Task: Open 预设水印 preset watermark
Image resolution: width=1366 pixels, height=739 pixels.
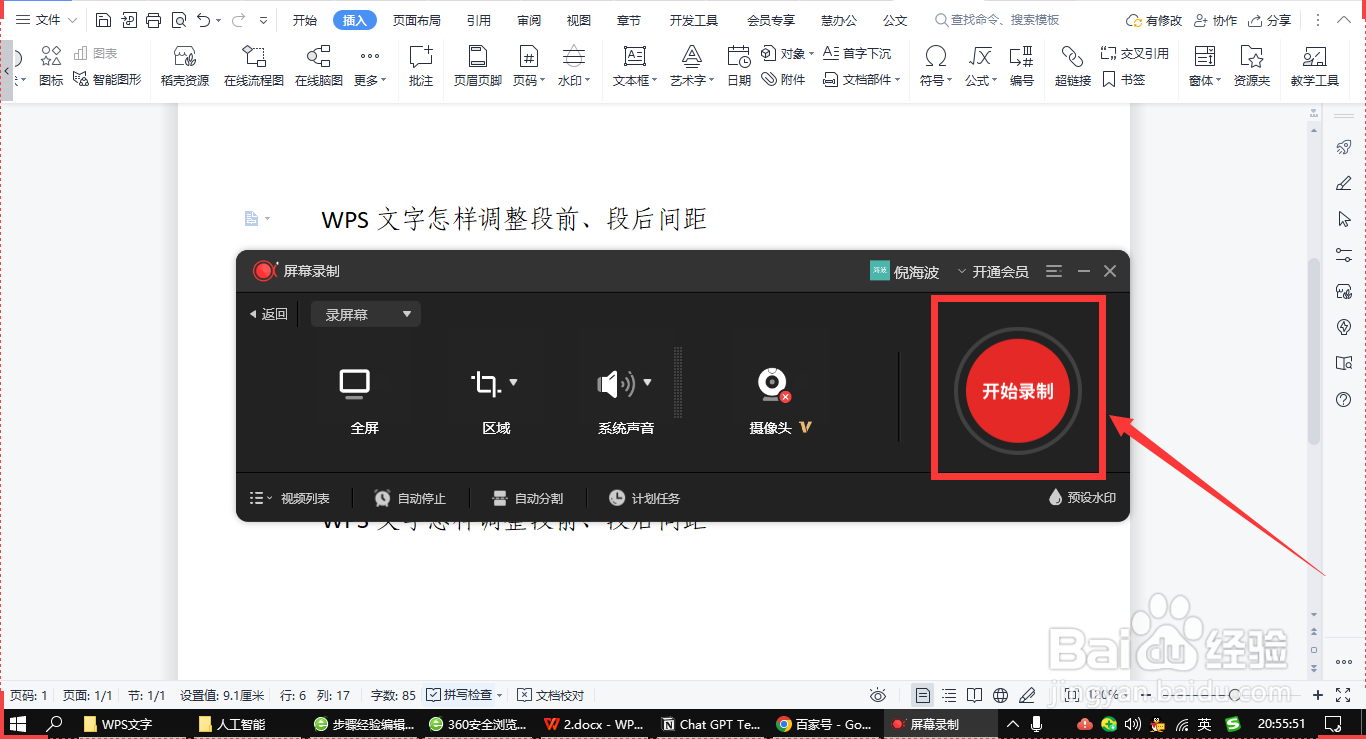Action: 1081,497
